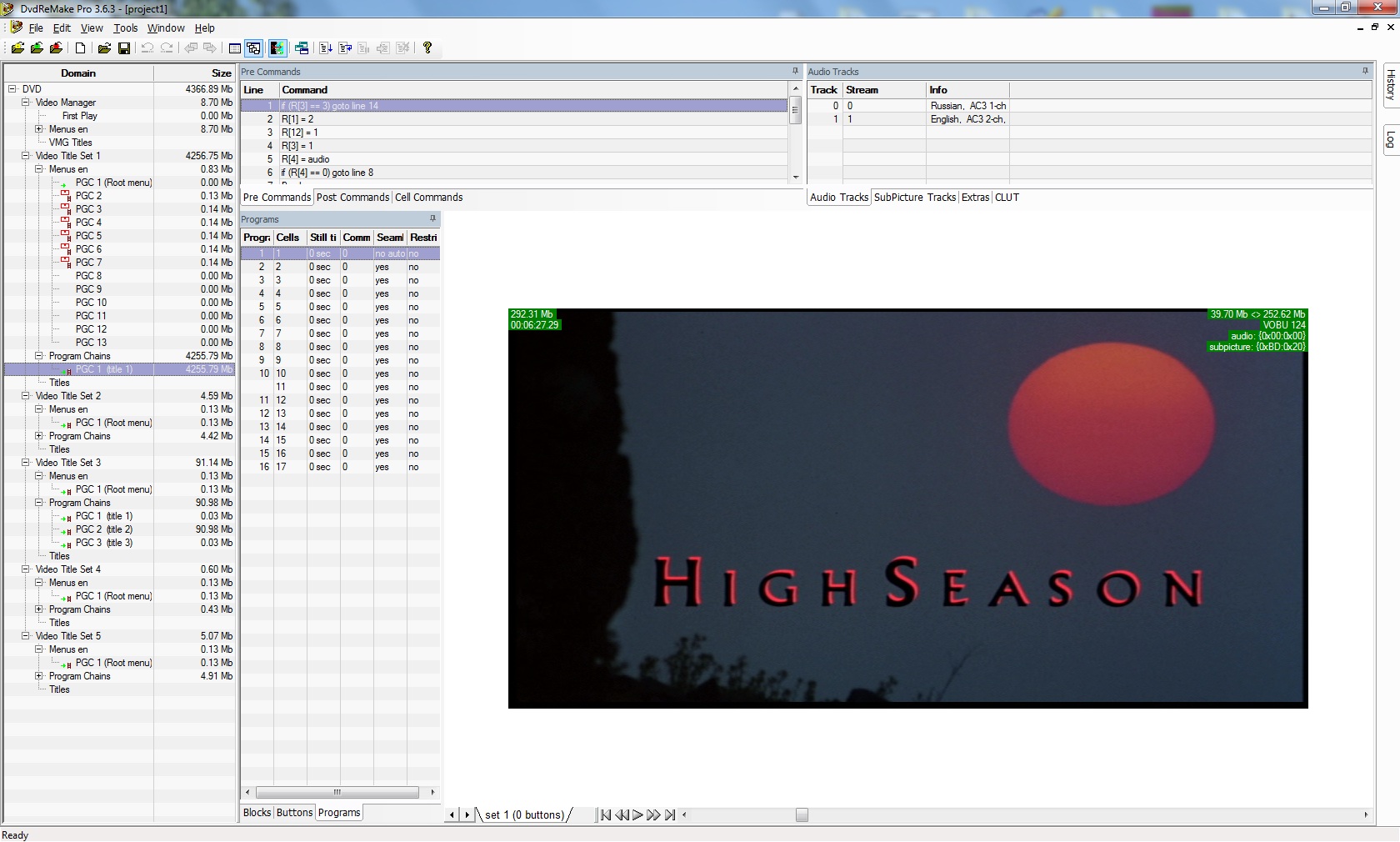
Task: Open the Log side panel tab
Action: coord(1390,139)
